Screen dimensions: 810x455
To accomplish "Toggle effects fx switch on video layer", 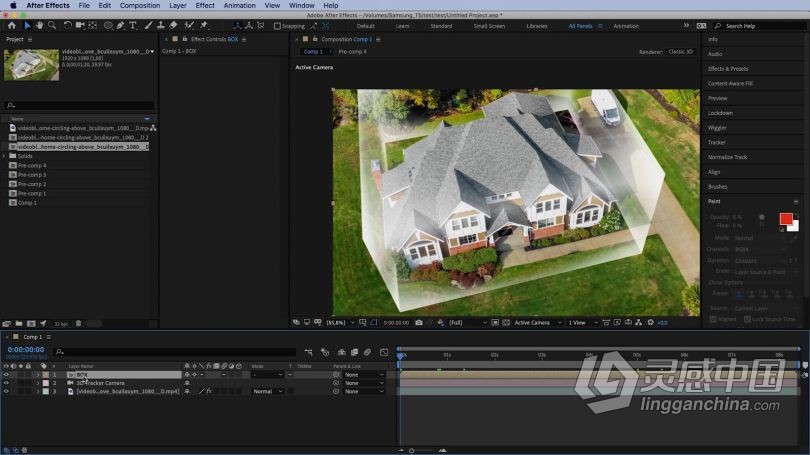I will coord(209,391).
